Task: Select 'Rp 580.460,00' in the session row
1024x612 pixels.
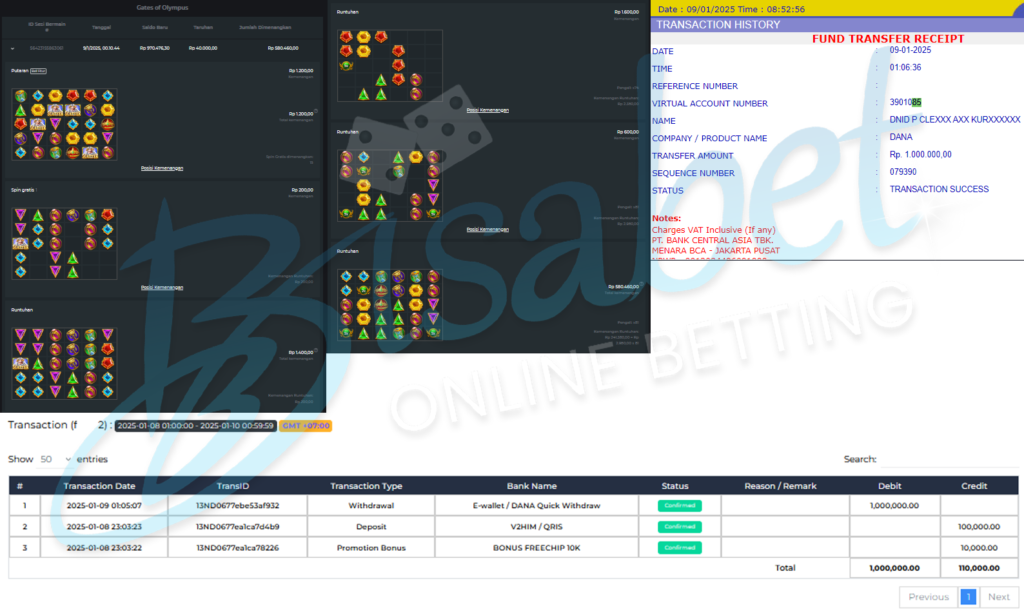Action: pyautogui.click(x=283, y=48)
